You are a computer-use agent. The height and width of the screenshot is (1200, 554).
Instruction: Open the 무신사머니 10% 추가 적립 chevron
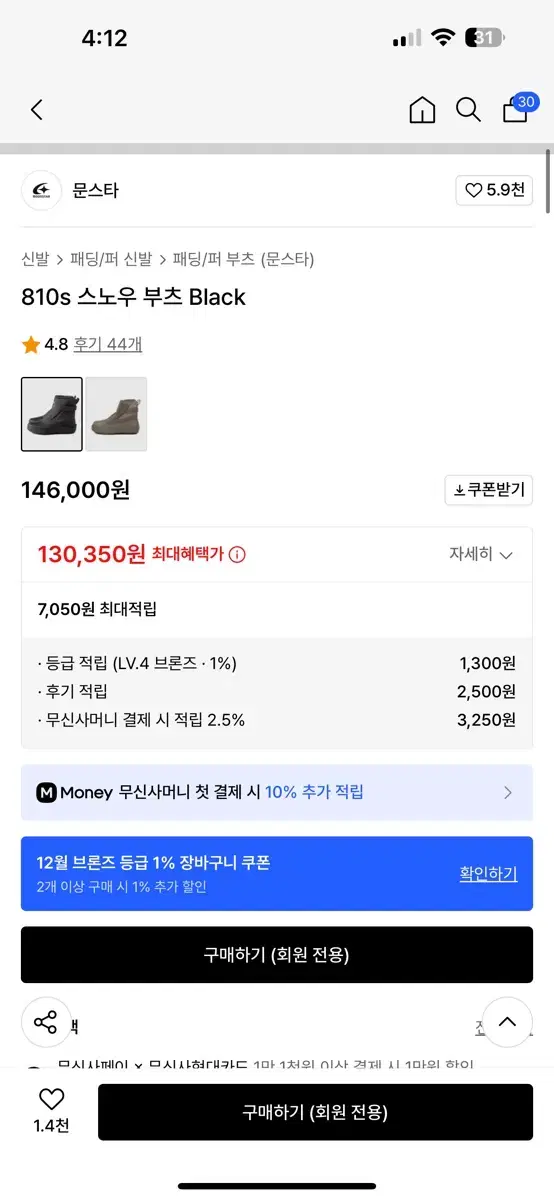(x=507, y=793)
